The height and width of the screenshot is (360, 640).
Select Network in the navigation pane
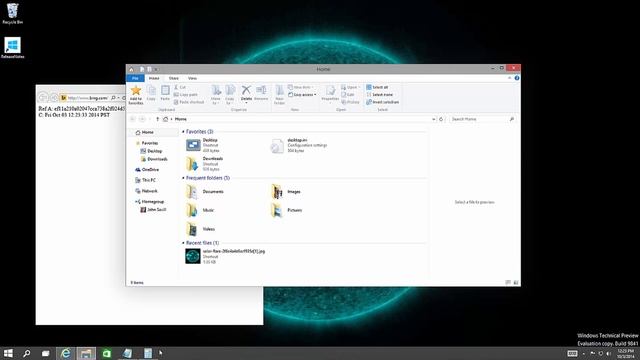point(146,191)
